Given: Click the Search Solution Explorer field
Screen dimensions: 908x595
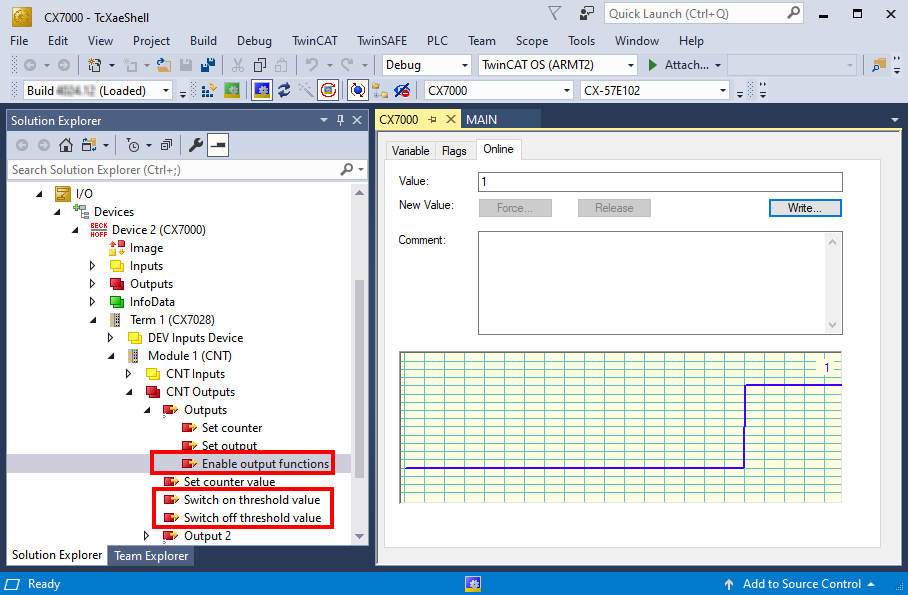Looking at the screenshot, I should [187, 170].
